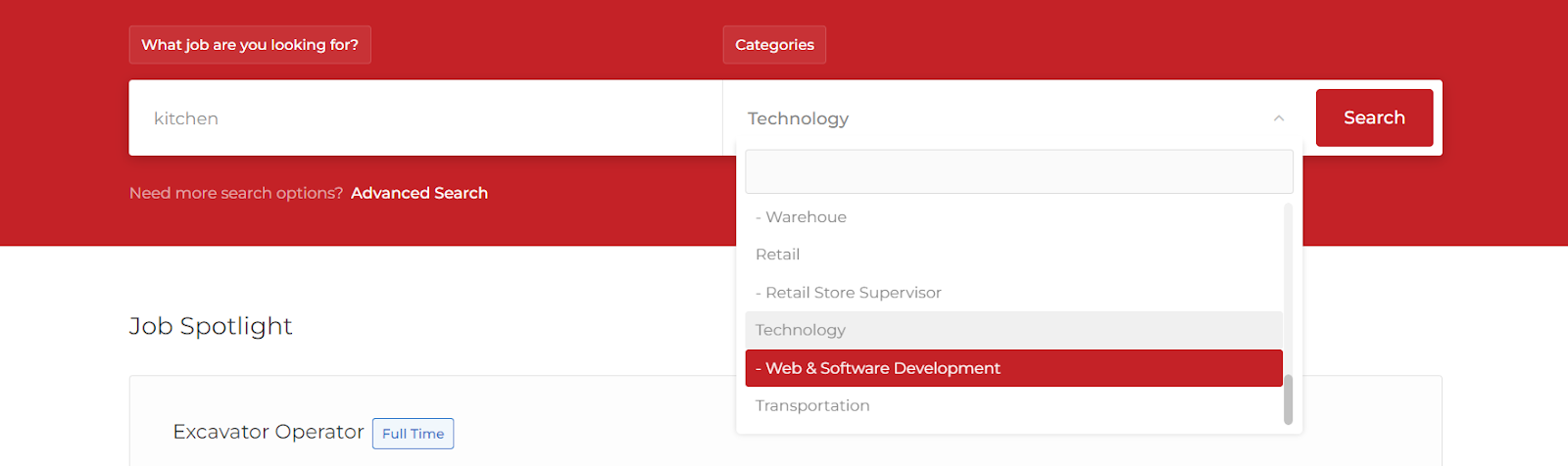
Task: Click the Categories label
Action: coord(774,45)
